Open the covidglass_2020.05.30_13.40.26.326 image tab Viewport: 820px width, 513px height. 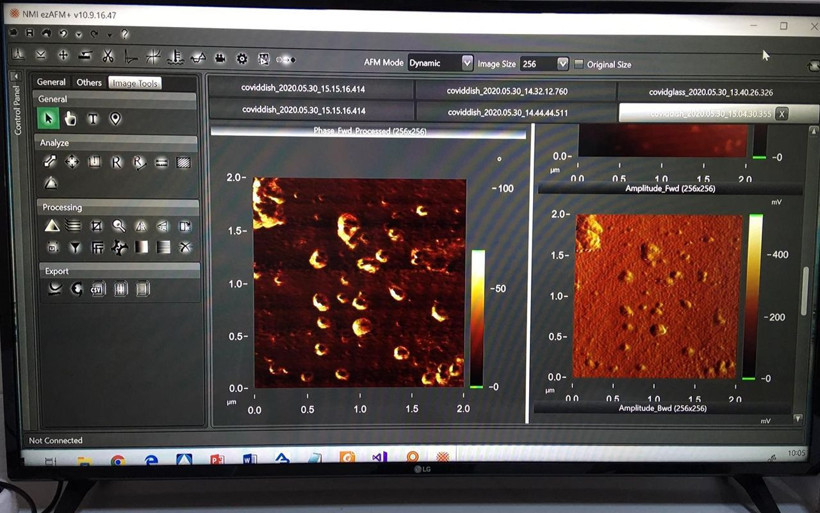pos(710,91)
